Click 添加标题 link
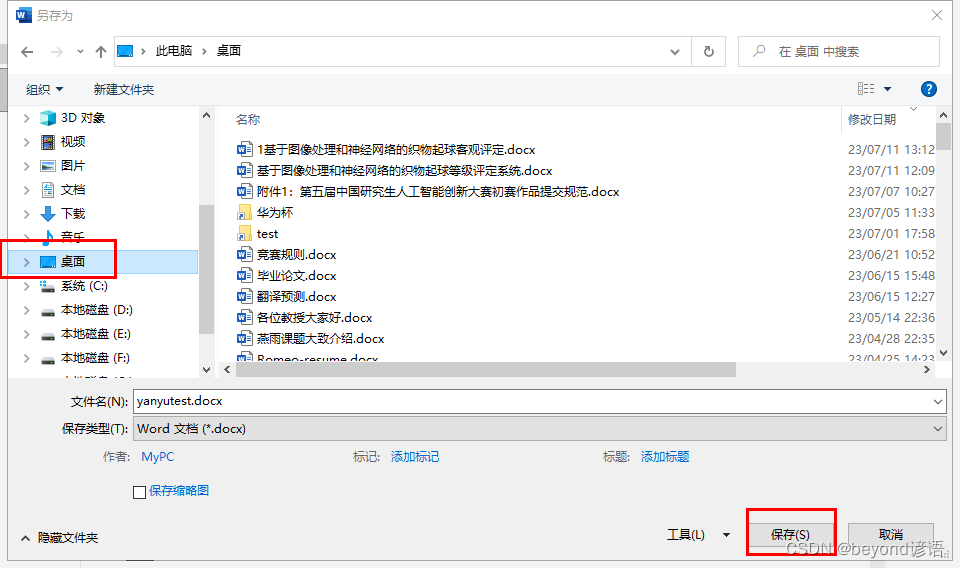 665,457
